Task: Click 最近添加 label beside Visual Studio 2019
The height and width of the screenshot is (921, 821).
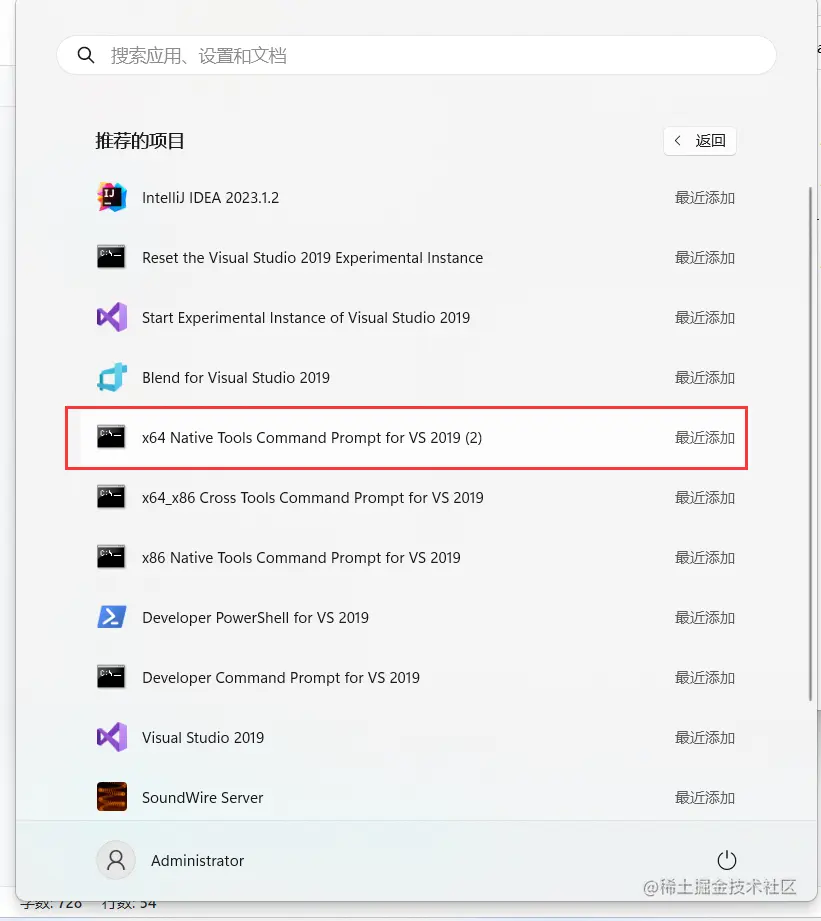Action: click(x=705, y=738)
